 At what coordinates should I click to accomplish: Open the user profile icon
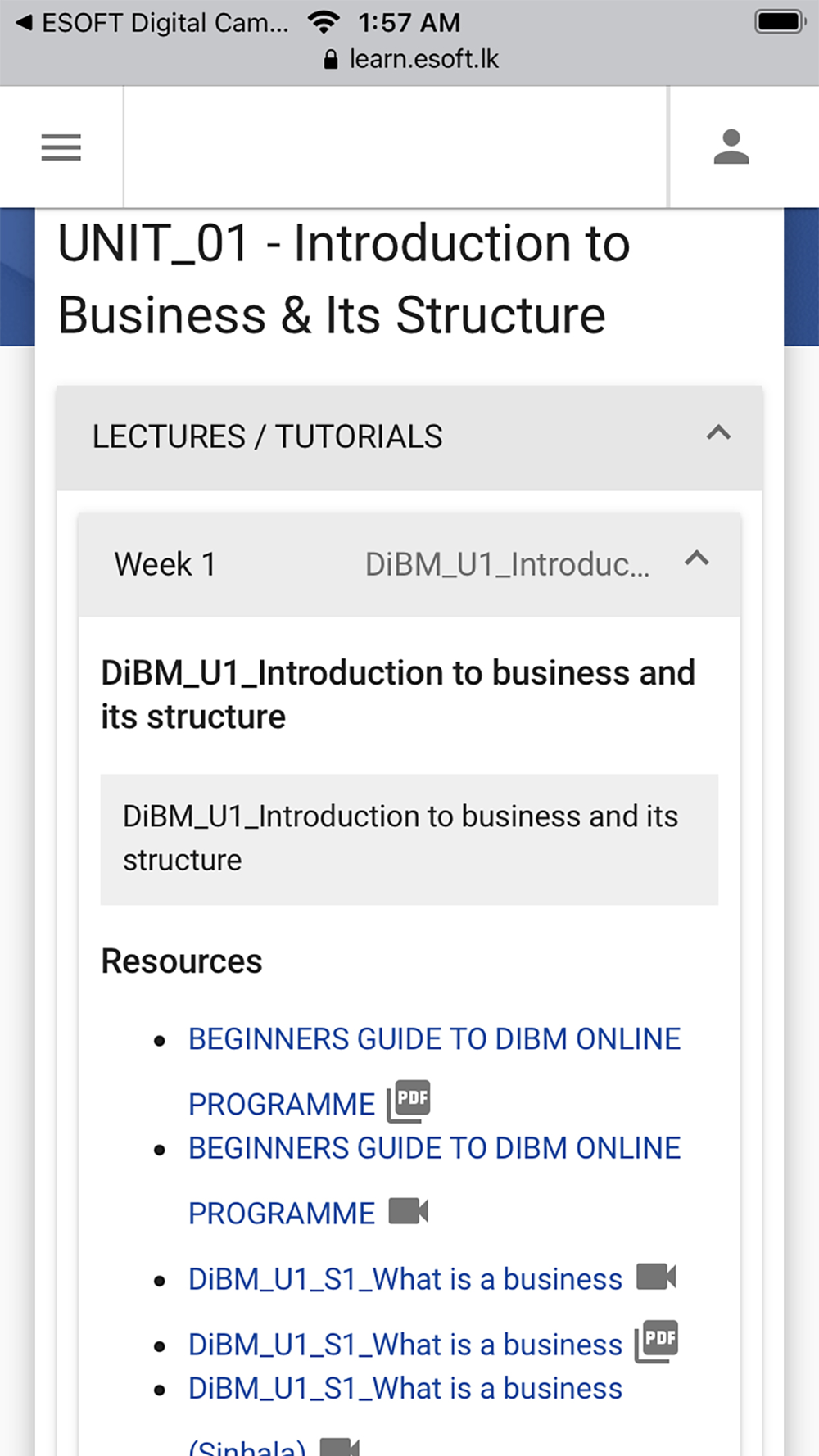[731, 147]
